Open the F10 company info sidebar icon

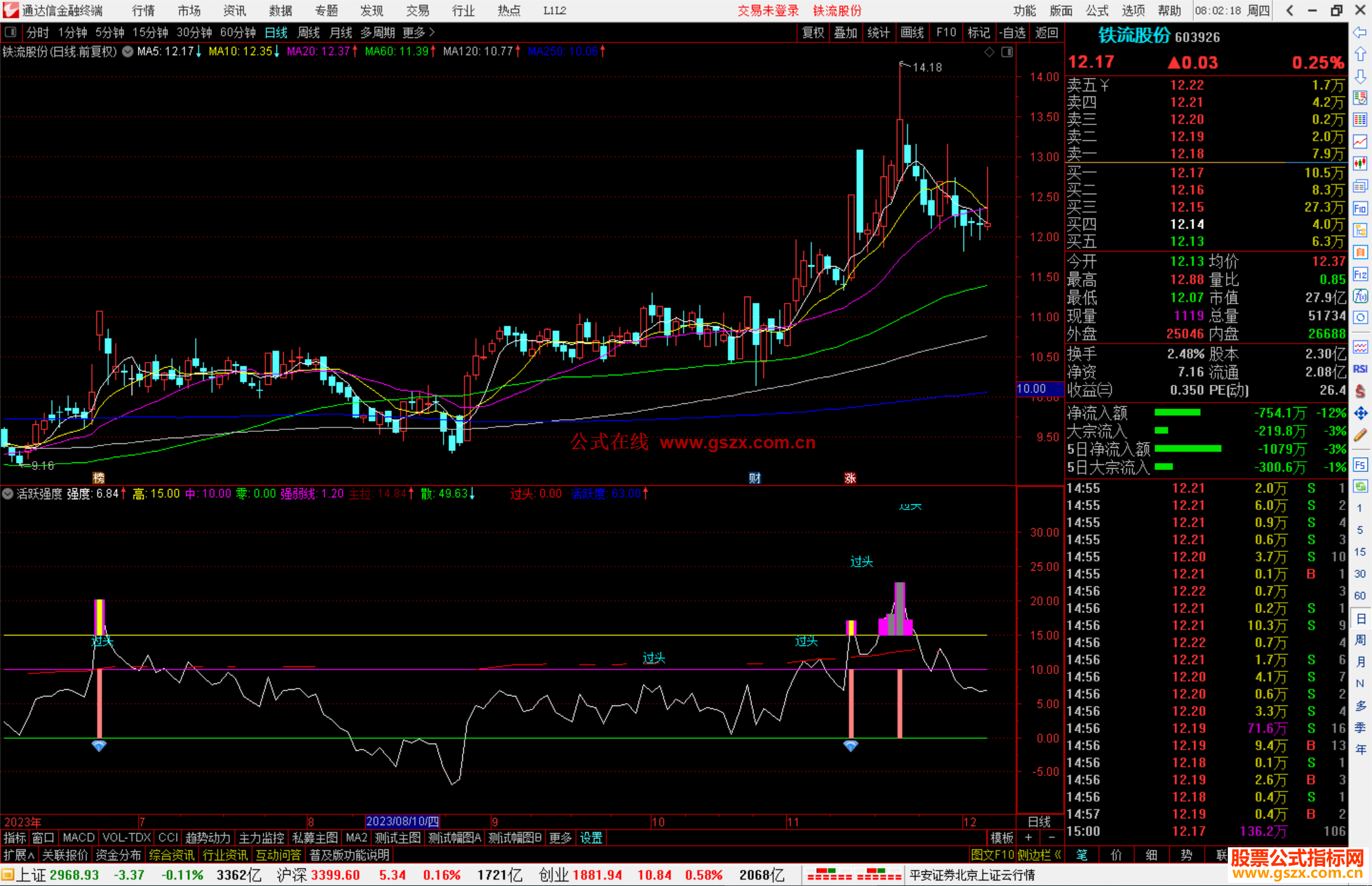(x=1360, y=209)
